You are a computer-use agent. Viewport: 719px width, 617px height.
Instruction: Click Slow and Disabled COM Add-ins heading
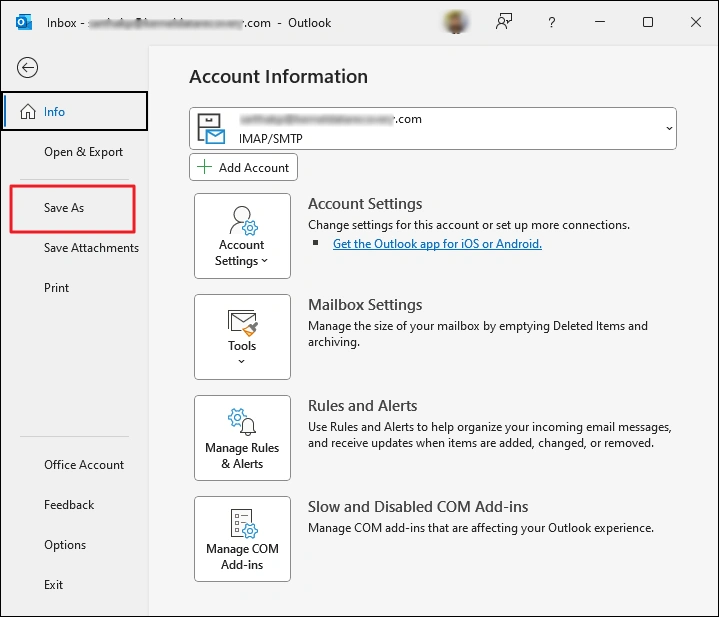pyautogui.click(x=418, y=507)
